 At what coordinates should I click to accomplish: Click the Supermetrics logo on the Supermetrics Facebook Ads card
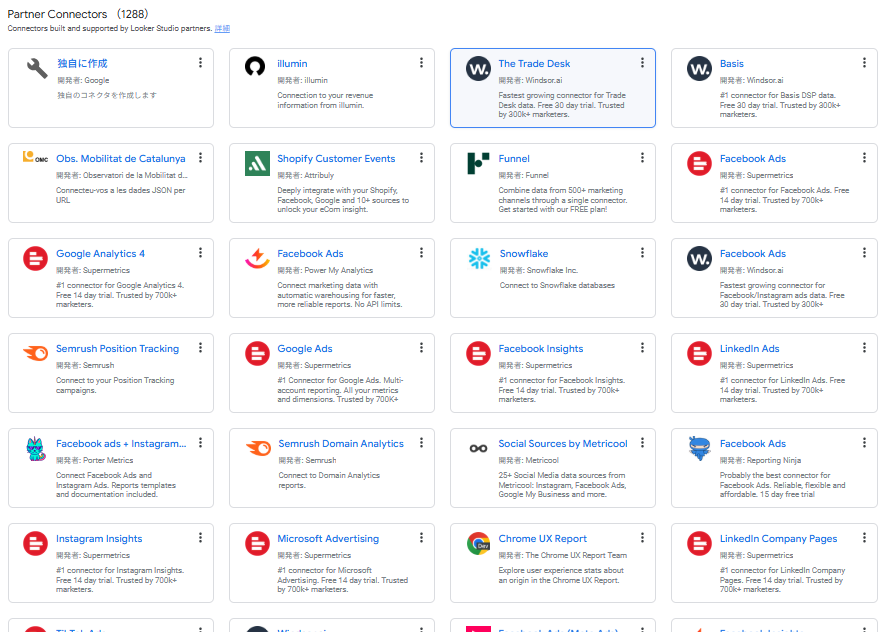tap(699, 163)
